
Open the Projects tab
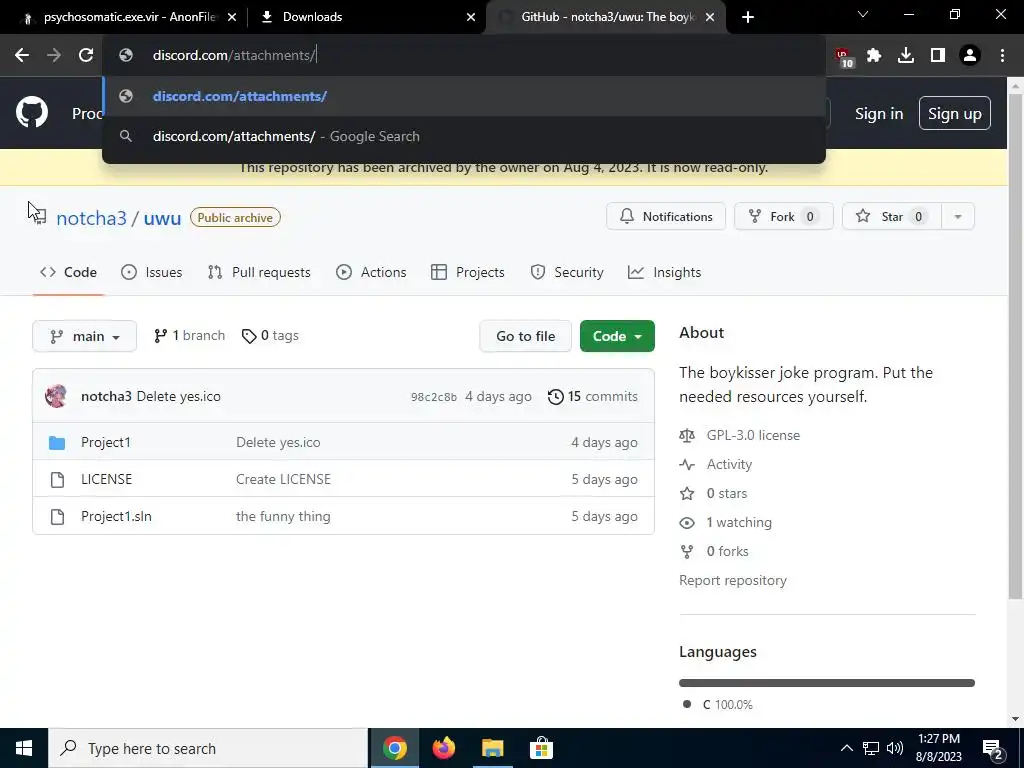pyautogui.click(x=468, y=272)
